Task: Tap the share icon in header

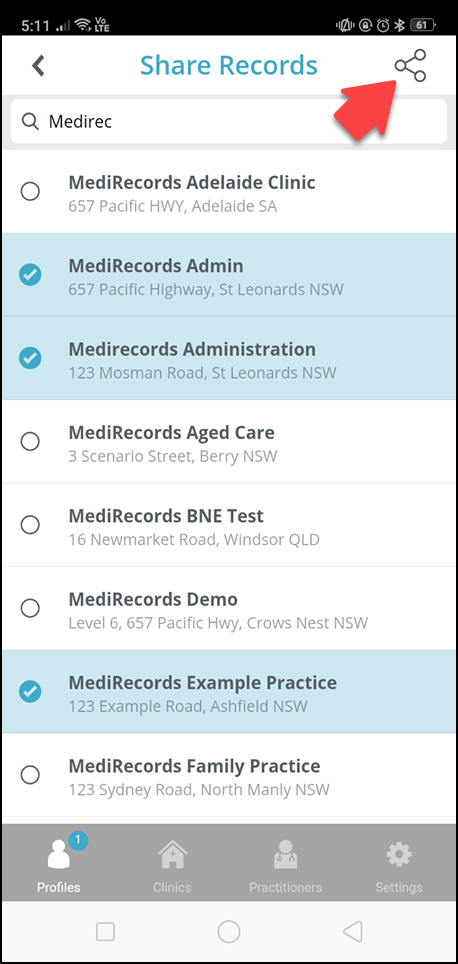Action: pos(411,66)
